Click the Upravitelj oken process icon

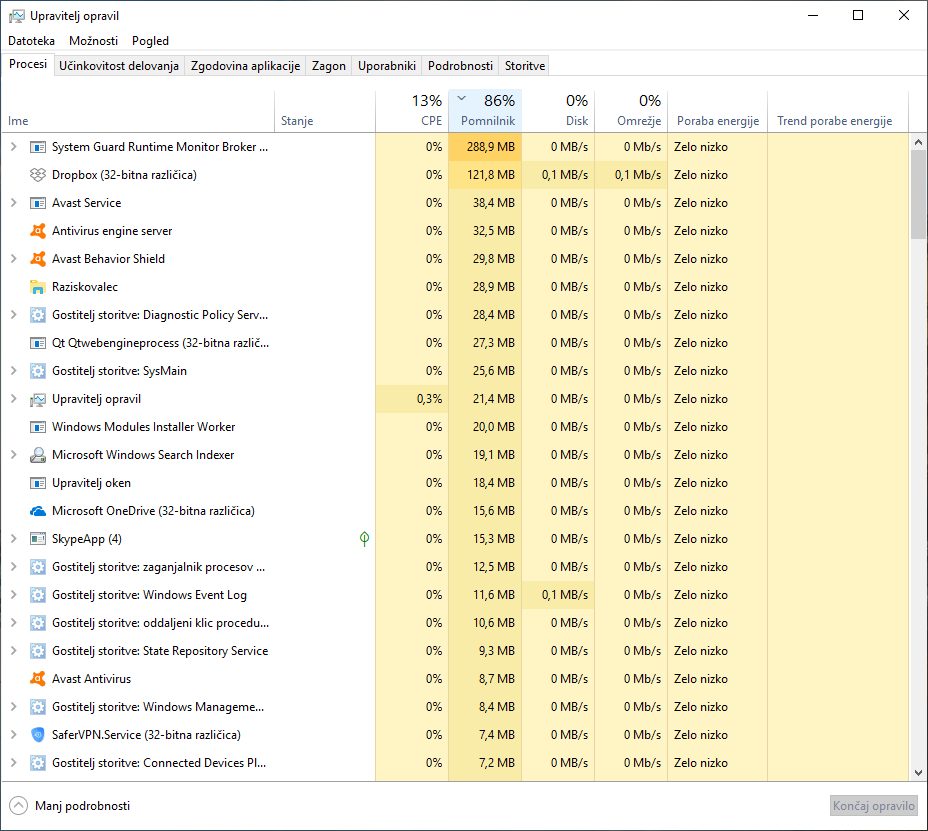click(x=38, y=483)
